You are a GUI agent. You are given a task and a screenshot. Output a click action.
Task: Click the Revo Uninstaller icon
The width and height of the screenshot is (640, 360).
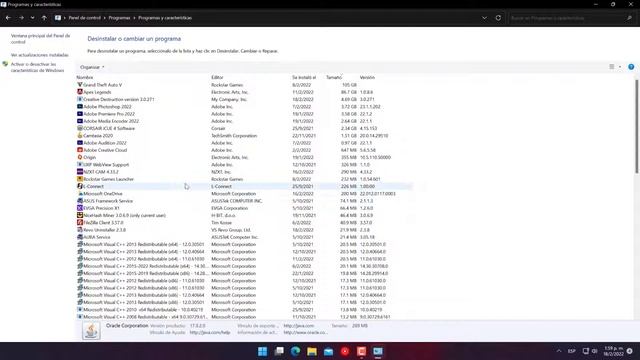pos(80,230)
